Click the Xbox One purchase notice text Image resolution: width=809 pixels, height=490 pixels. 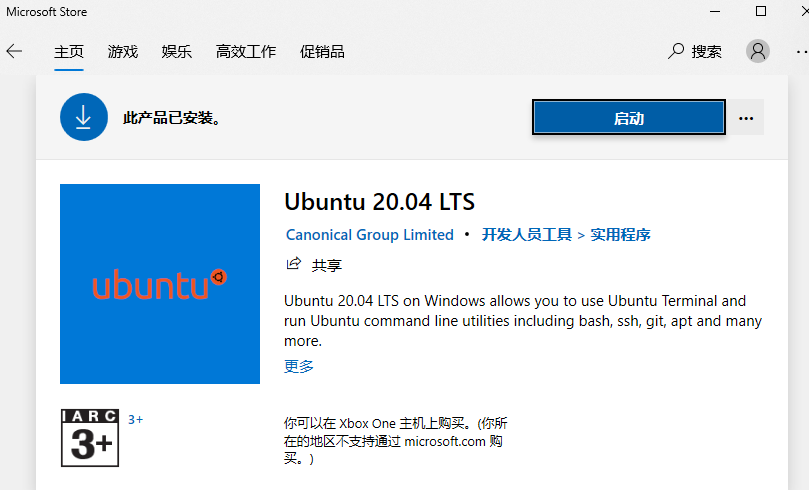[x=395, y=440]
